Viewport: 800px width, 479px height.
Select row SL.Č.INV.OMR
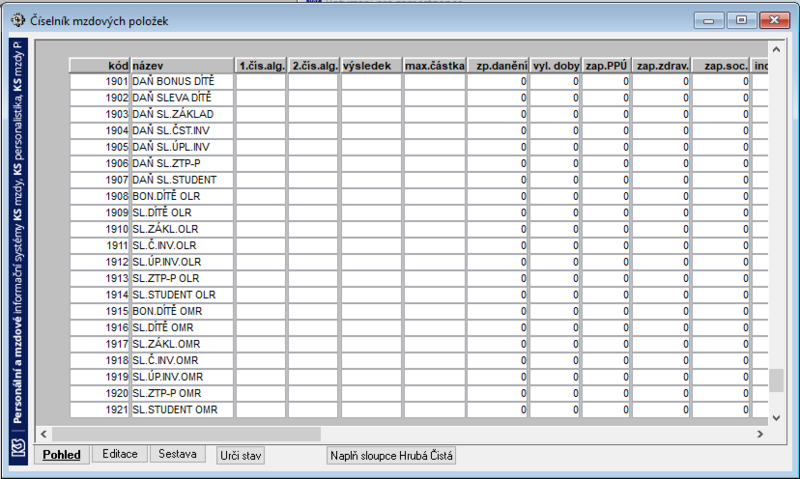(418, 361)
